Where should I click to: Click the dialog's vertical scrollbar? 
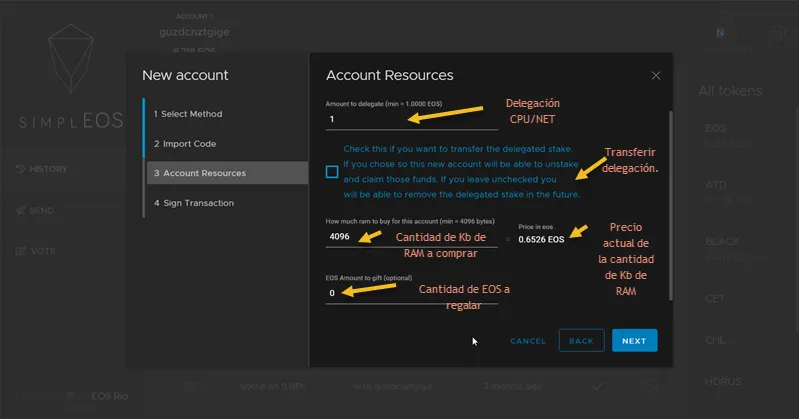tap(670, 206)
